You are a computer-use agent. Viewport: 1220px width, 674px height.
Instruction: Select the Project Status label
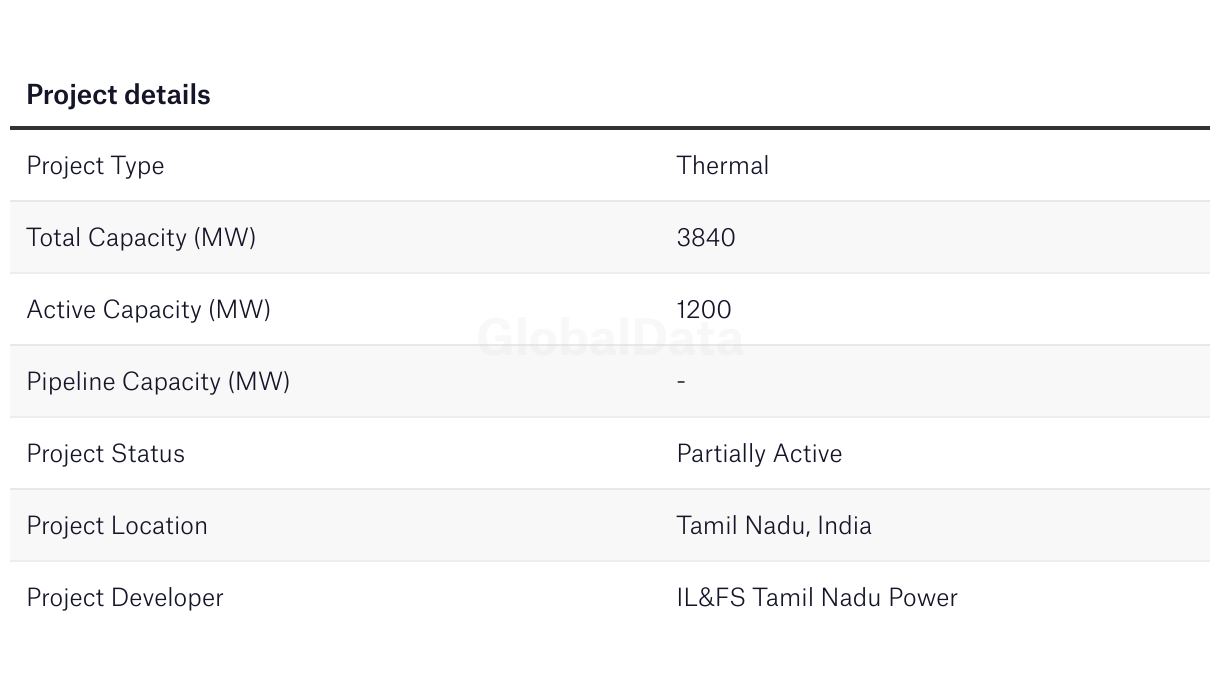coord(106,453)
